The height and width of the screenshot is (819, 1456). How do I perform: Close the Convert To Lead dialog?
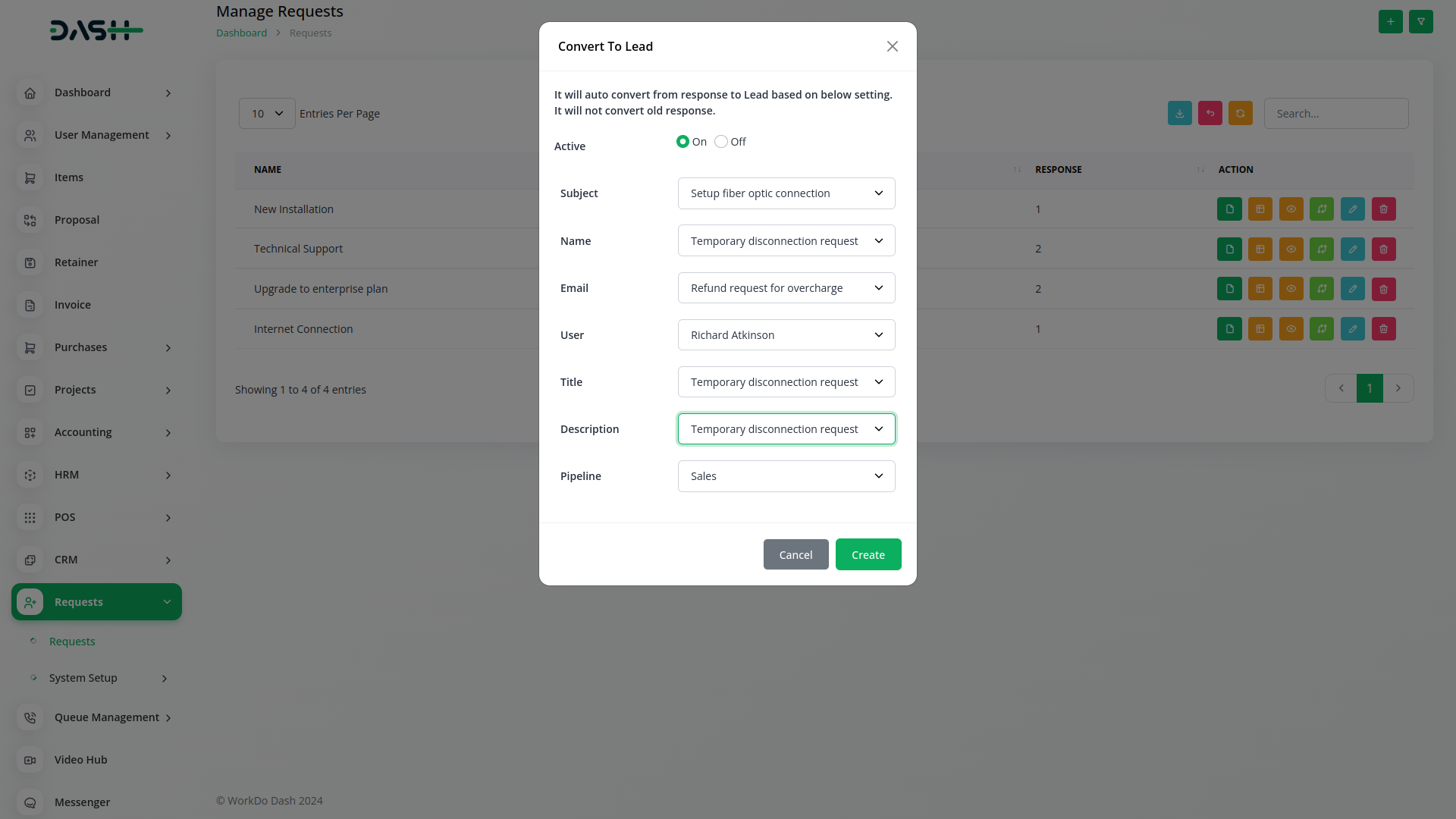(x=892, y=46)
